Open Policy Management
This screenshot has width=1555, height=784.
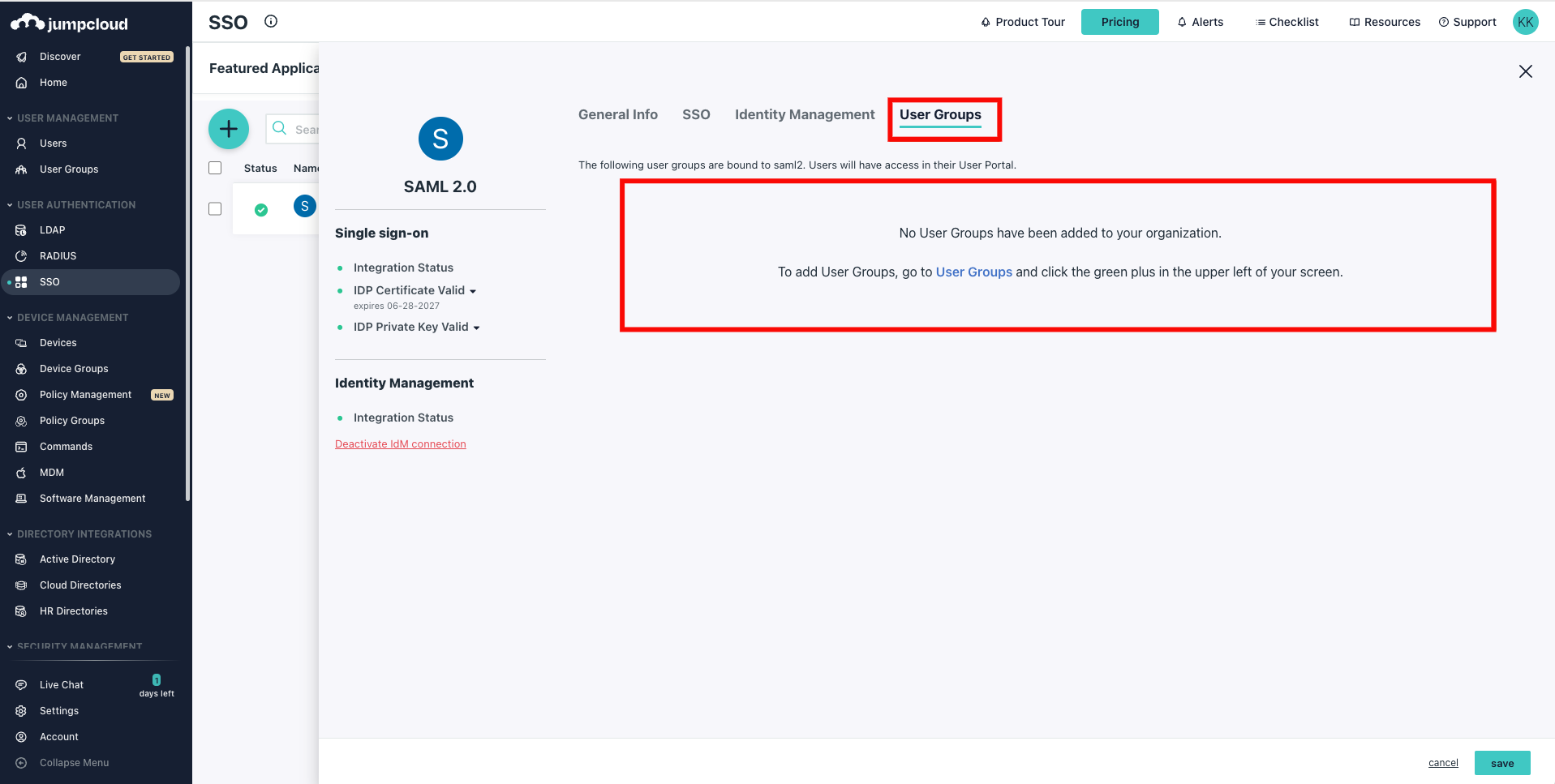(85, 395)
